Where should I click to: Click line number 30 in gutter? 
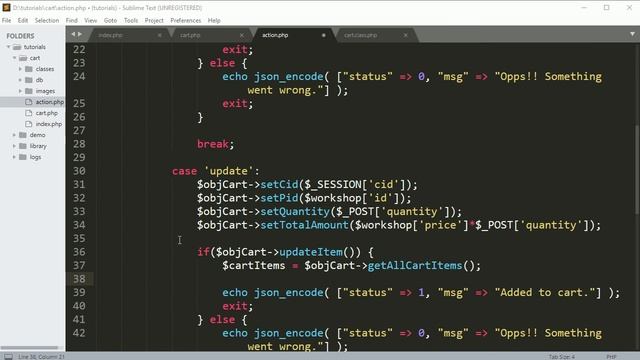(79, 171)
